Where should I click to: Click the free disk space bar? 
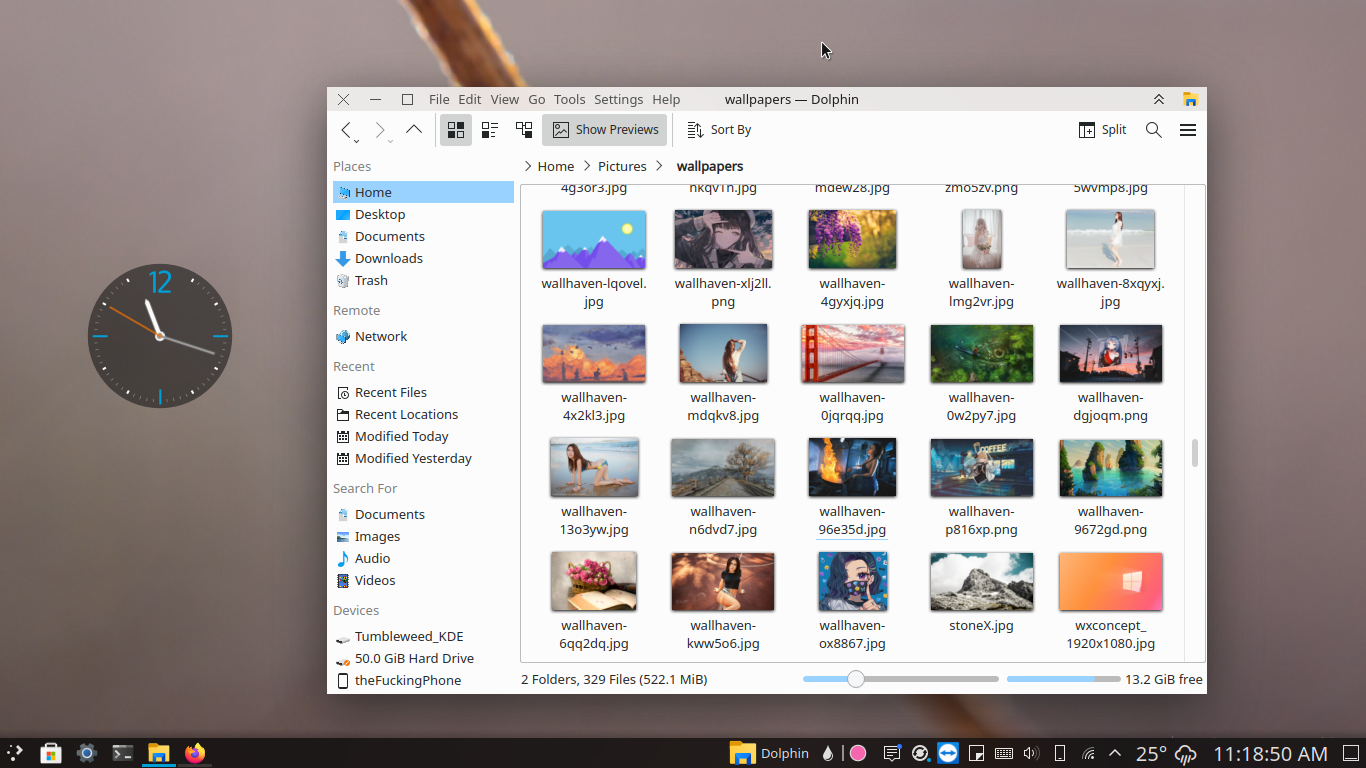click(x=1064, y=679)
